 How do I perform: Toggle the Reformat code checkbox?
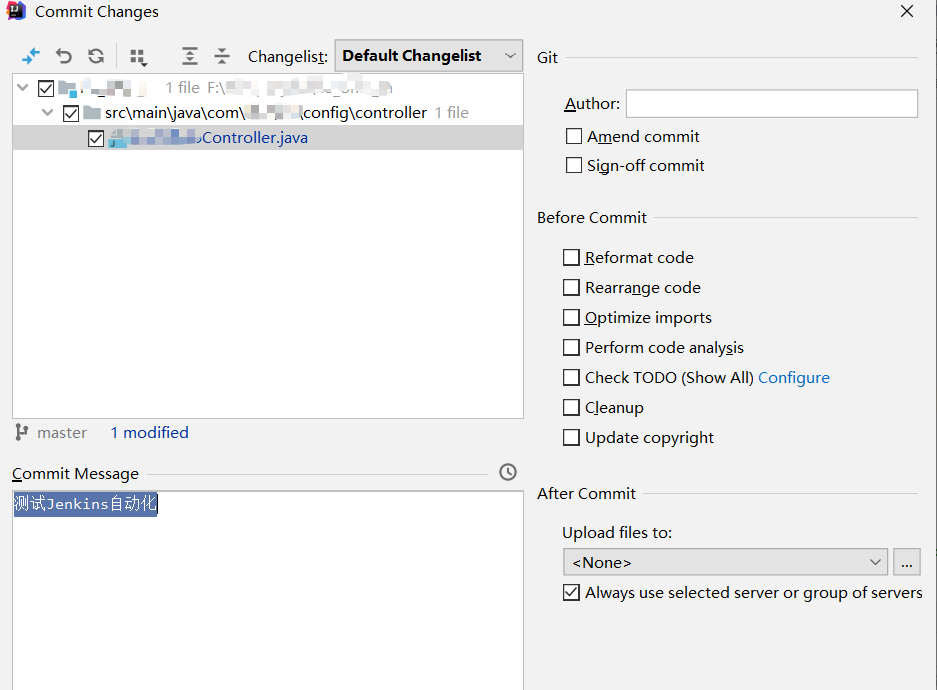(571, 258)
